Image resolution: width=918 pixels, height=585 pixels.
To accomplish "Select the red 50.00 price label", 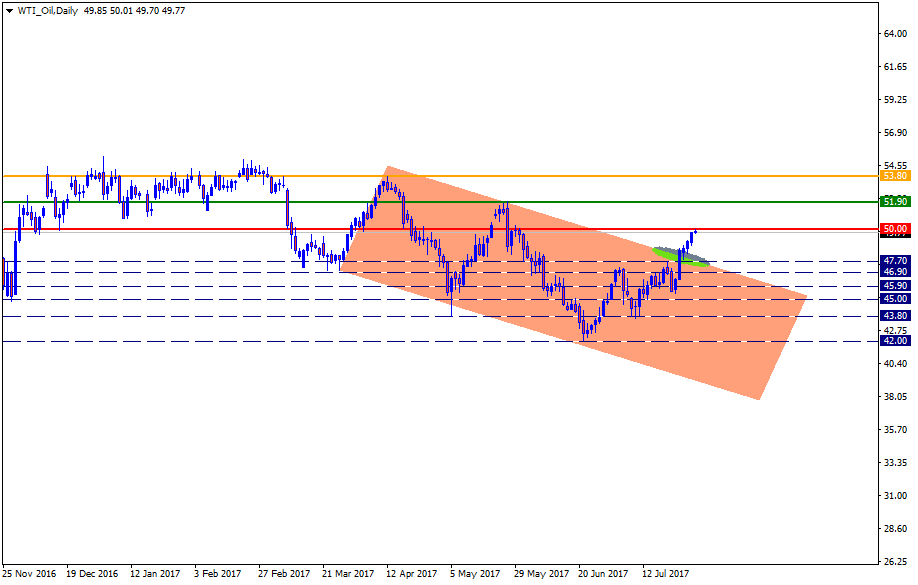I will click(894, 228).
